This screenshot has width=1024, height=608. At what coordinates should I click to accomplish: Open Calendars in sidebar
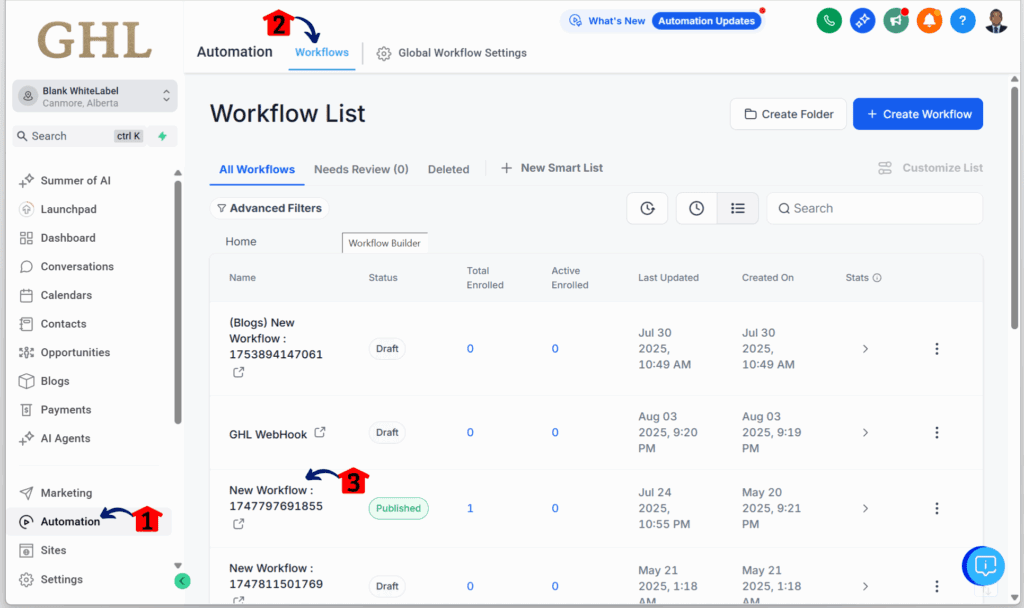[65, 295]
